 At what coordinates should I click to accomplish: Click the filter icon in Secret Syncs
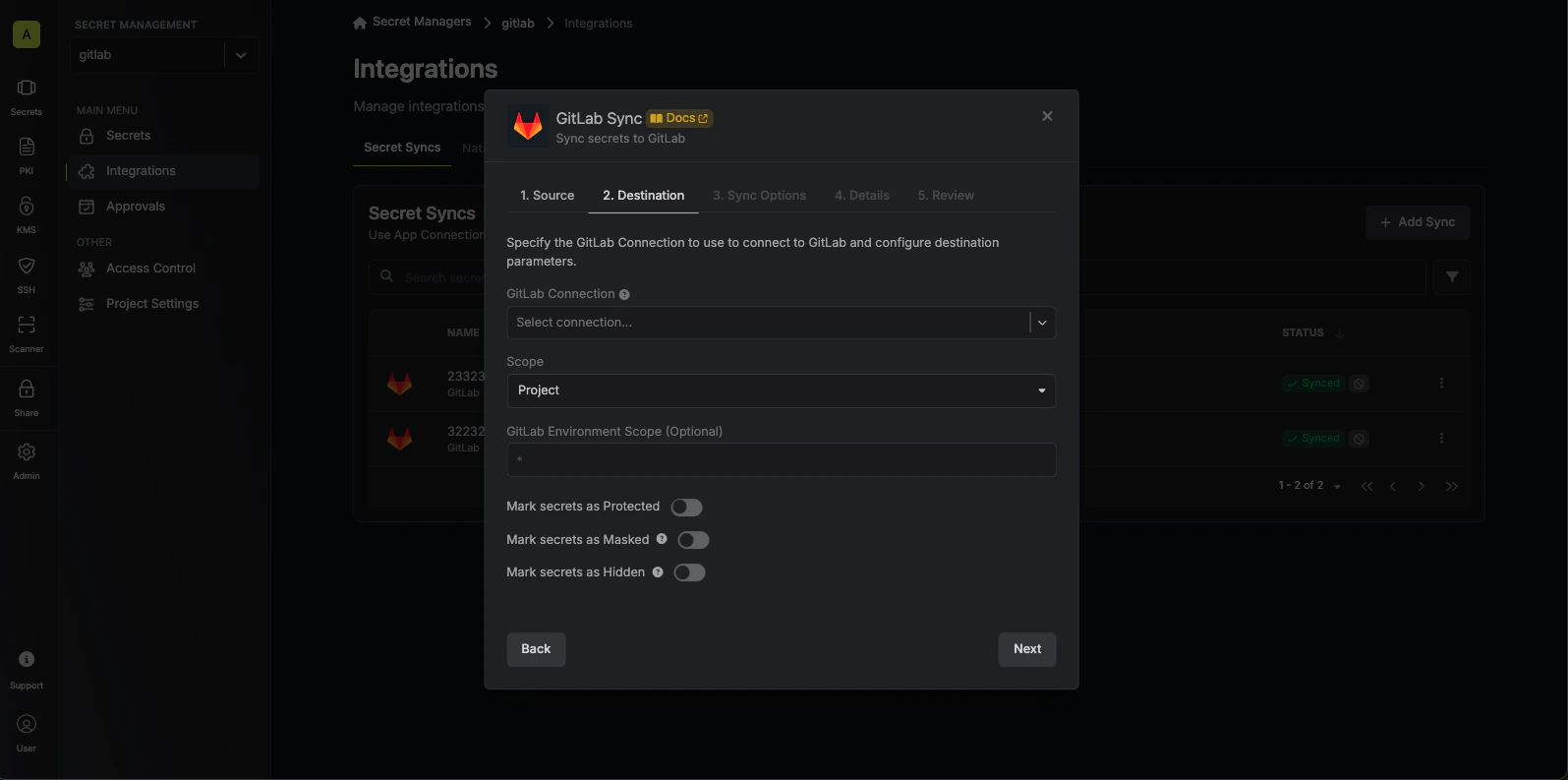tap(1452, 277)
